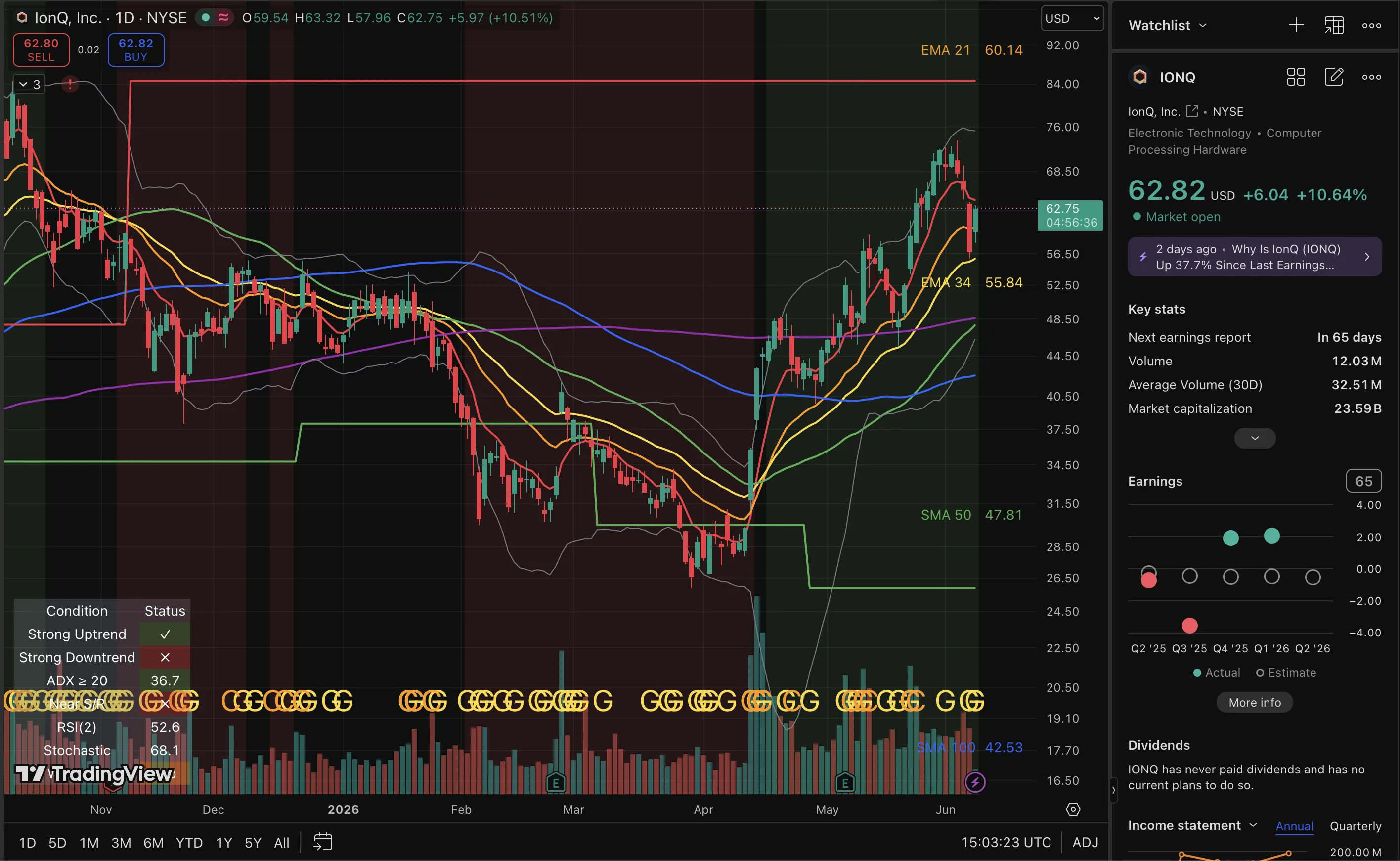Image resolution: width=1400 pixels, height=861 pixels.
Task: Select the YTD time range
Action: [189, 843]
